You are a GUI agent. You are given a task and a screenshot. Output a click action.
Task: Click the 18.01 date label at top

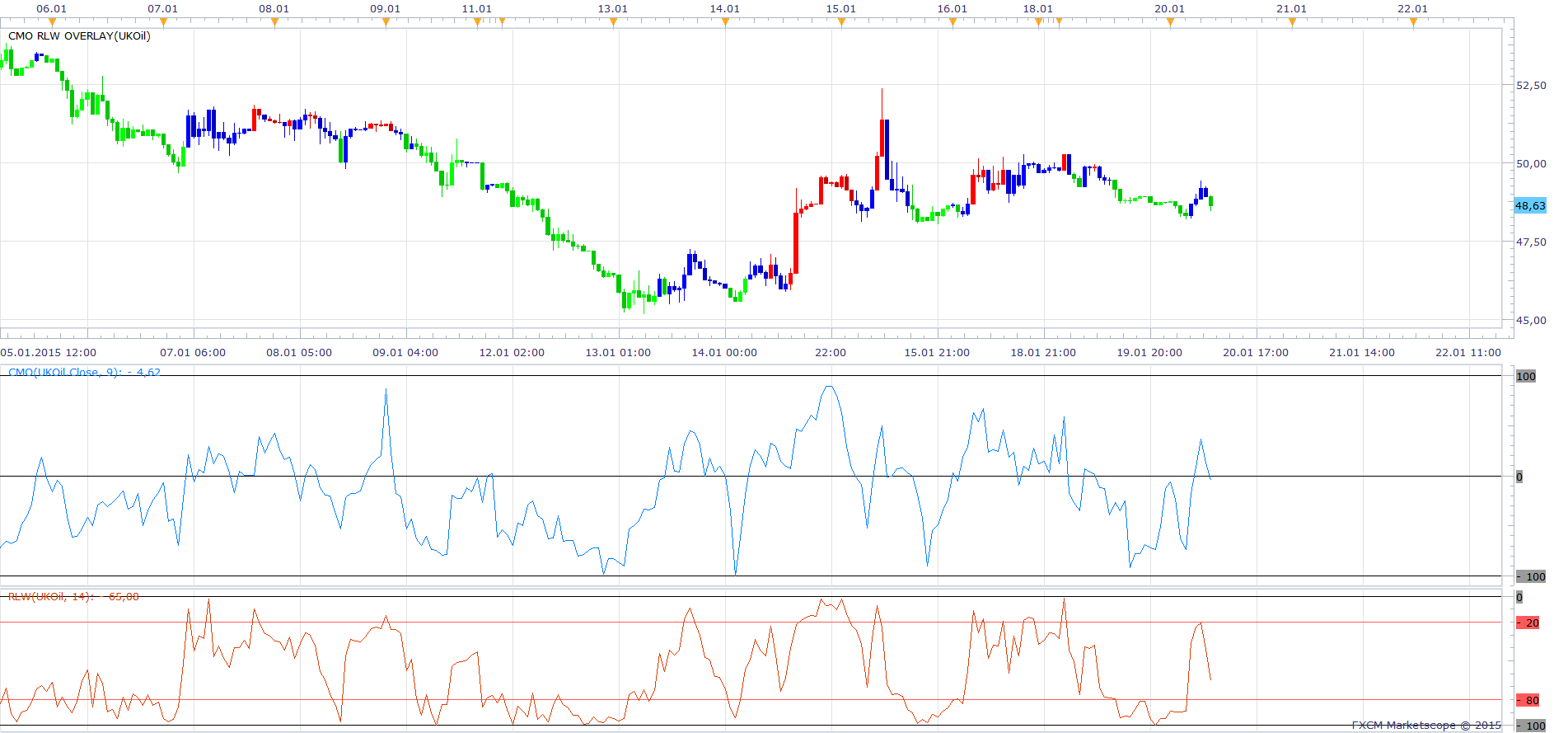coord(1038,9)
